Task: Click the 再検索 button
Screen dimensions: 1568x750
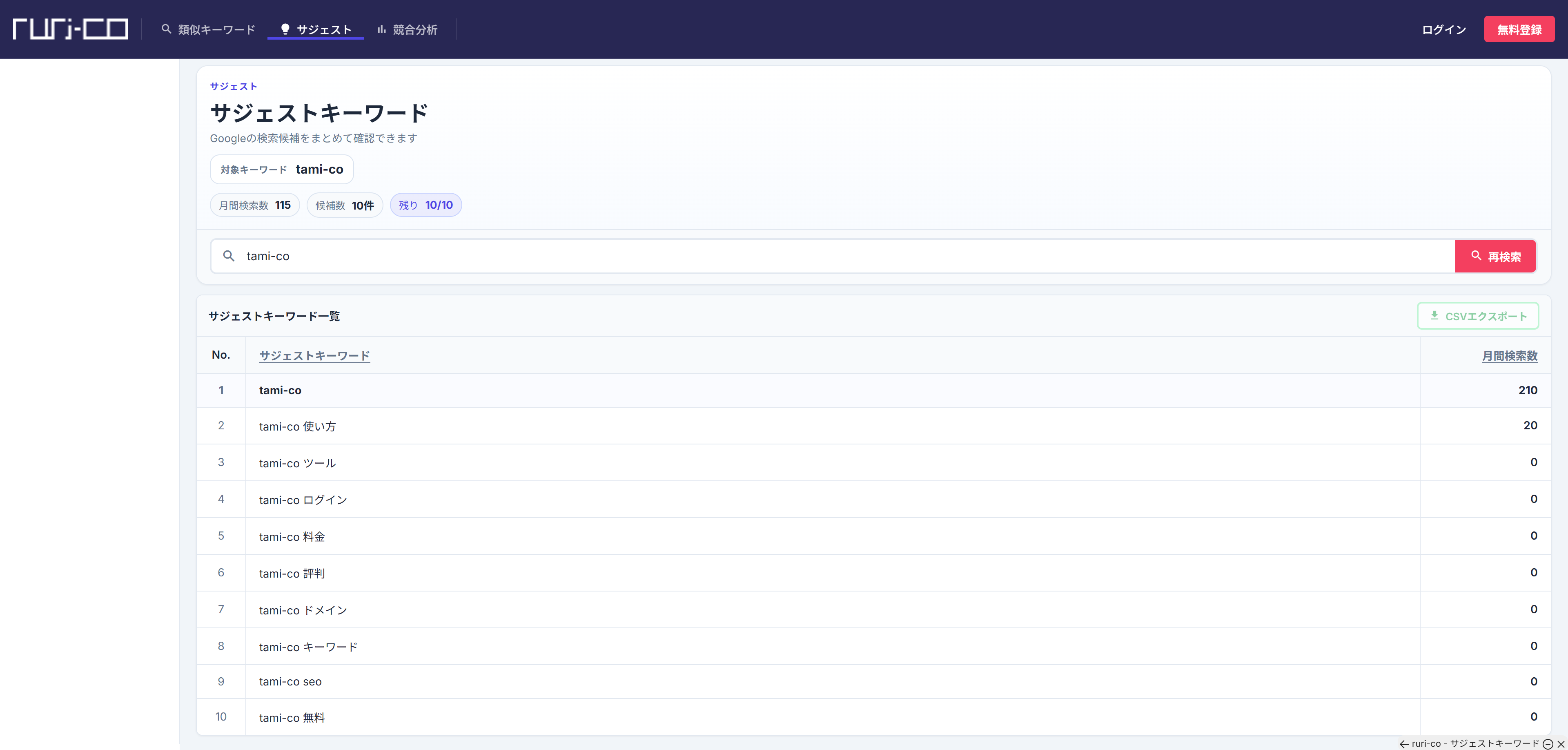Action: 1496,256
